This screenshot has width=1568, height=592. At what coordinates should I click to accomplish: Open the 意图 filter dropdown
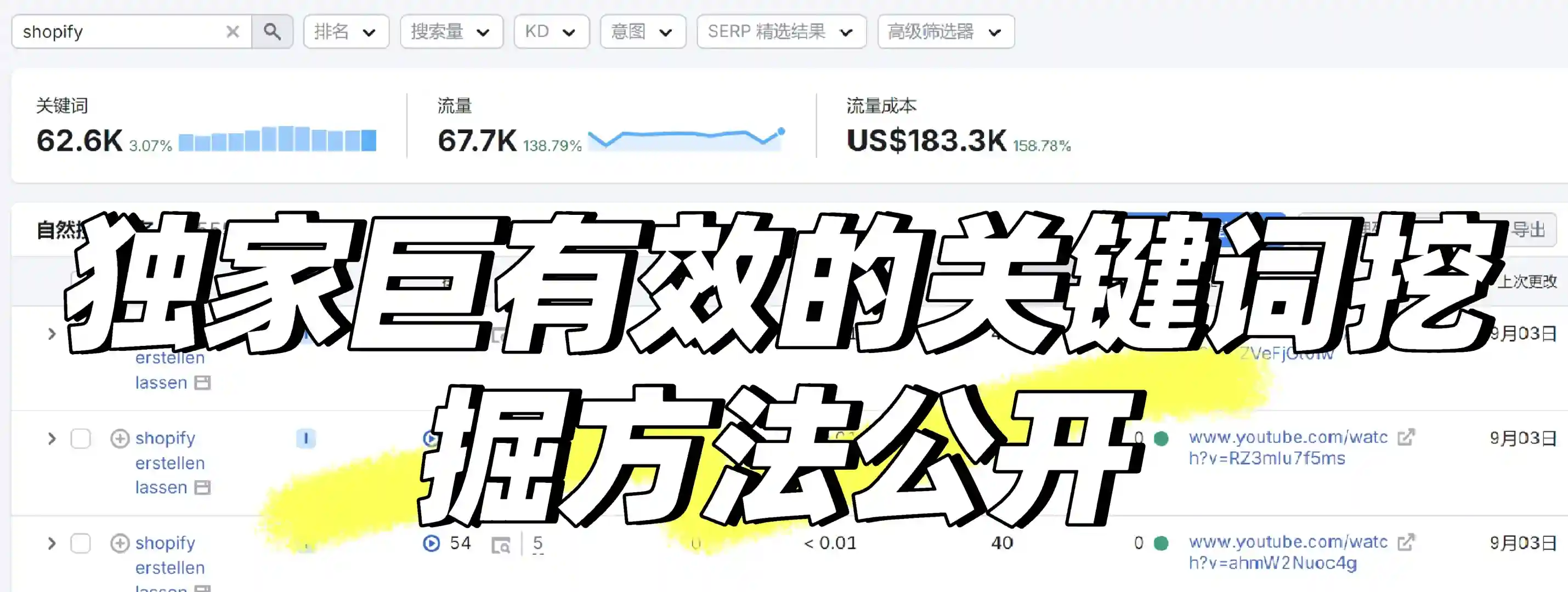coord(642,32)
